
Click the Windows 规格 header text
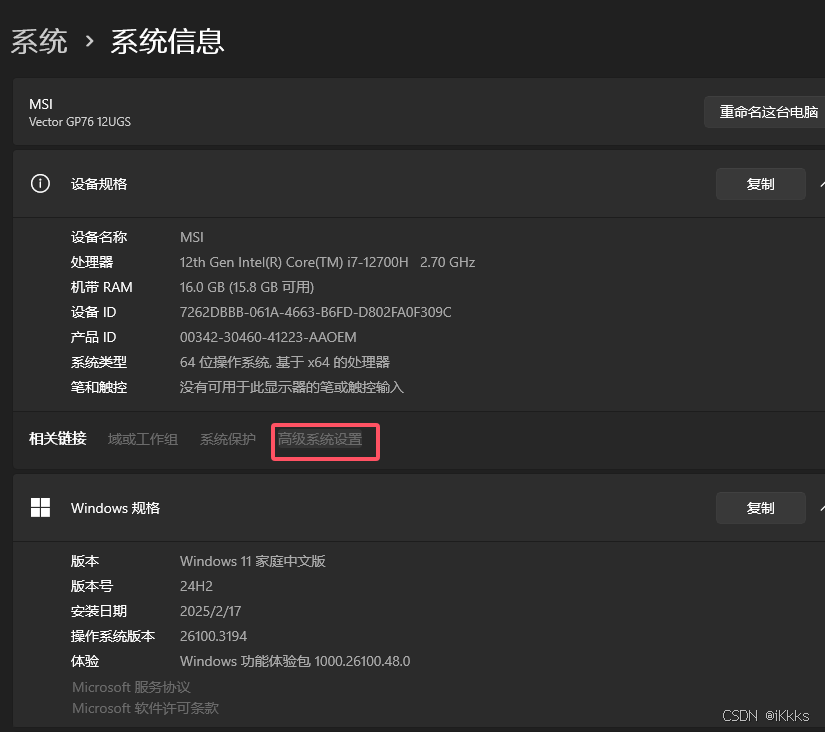(x=115, y=508)
